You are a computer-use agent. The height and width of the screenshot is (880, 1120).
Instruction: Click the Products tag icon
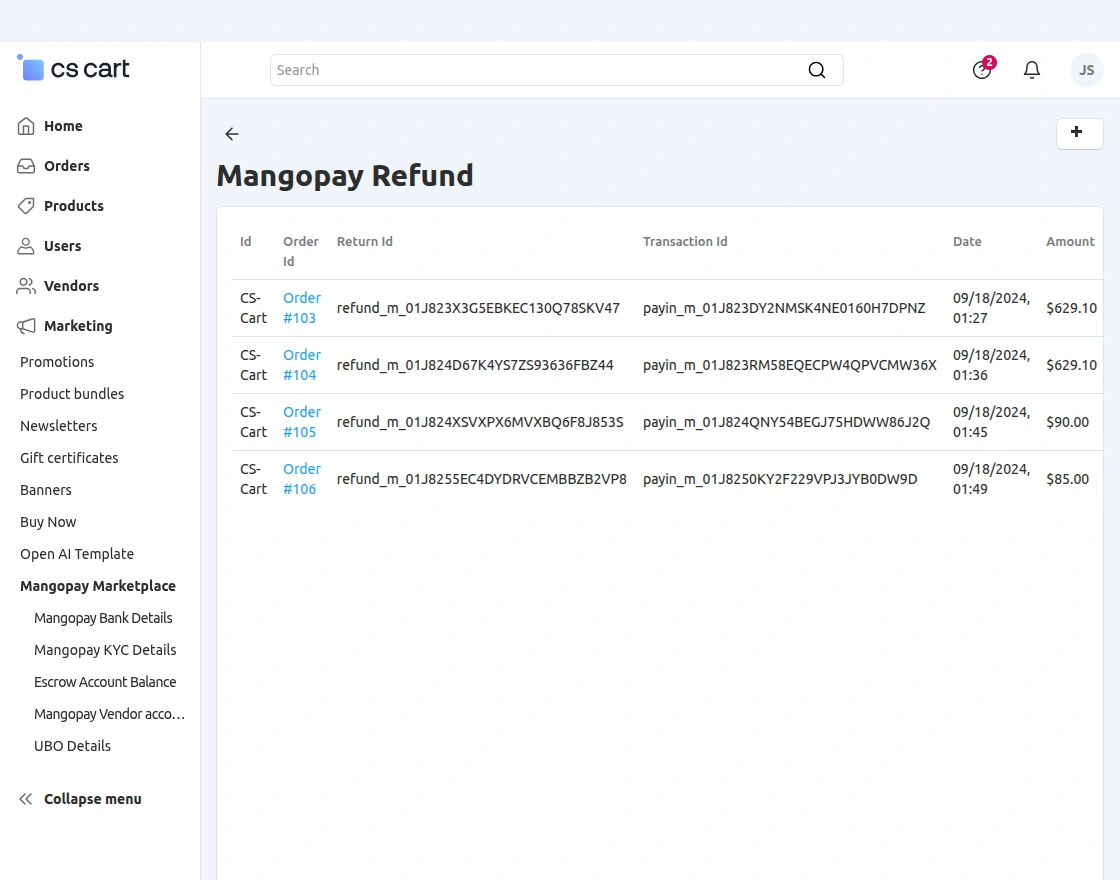(26, 206)
